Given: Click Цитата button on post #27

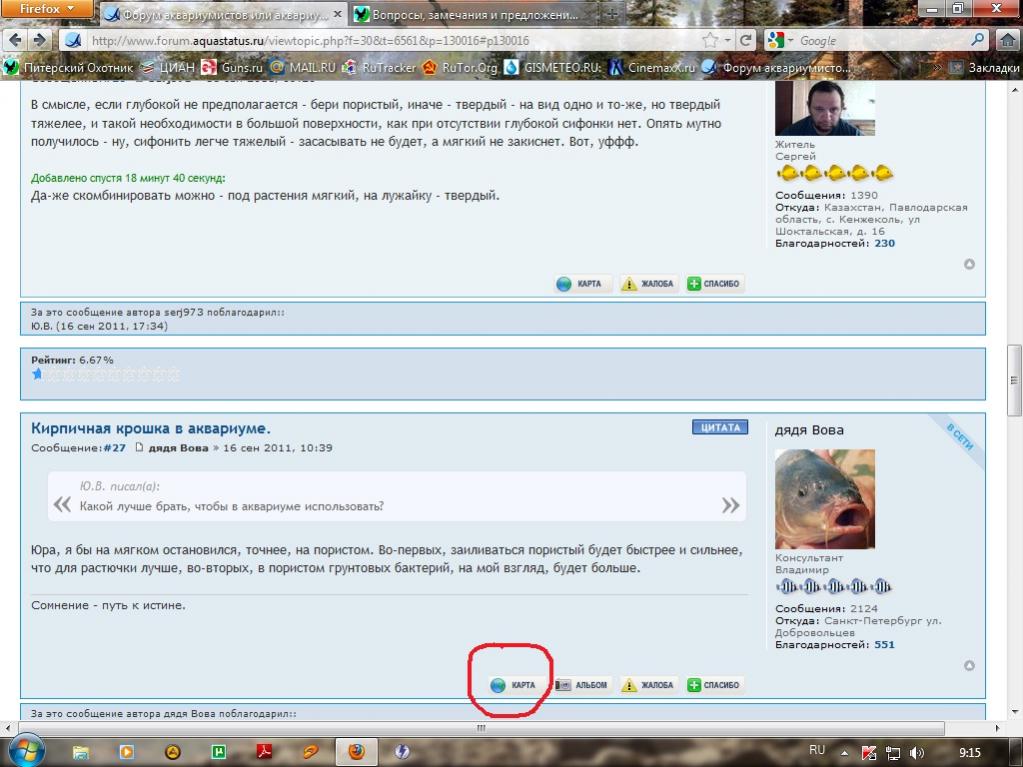Looking at the screenshot, I should point(719,427).
